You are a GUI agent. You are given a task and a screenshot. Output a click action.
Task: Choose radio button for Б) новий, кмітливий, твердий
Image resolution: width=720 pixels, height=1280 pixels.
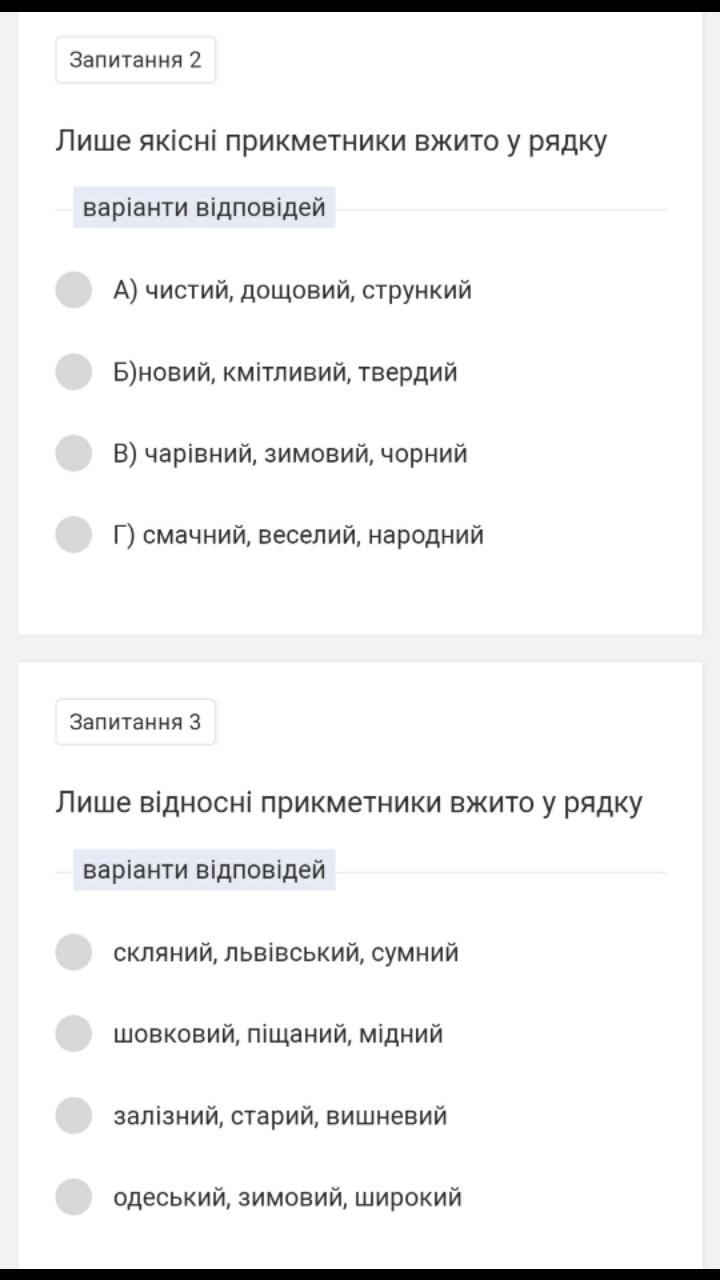point(73,372)
